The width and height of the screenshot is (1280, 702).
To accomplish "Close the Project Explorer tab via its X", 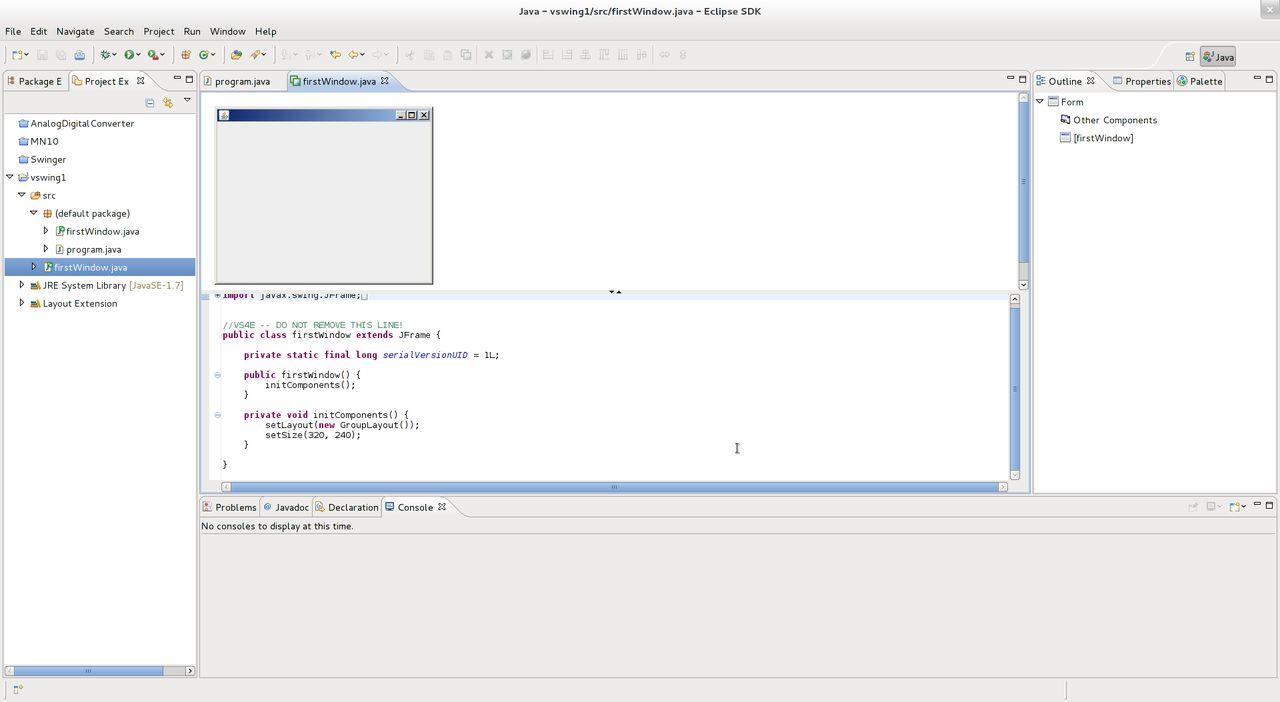I will pos(141,81).
